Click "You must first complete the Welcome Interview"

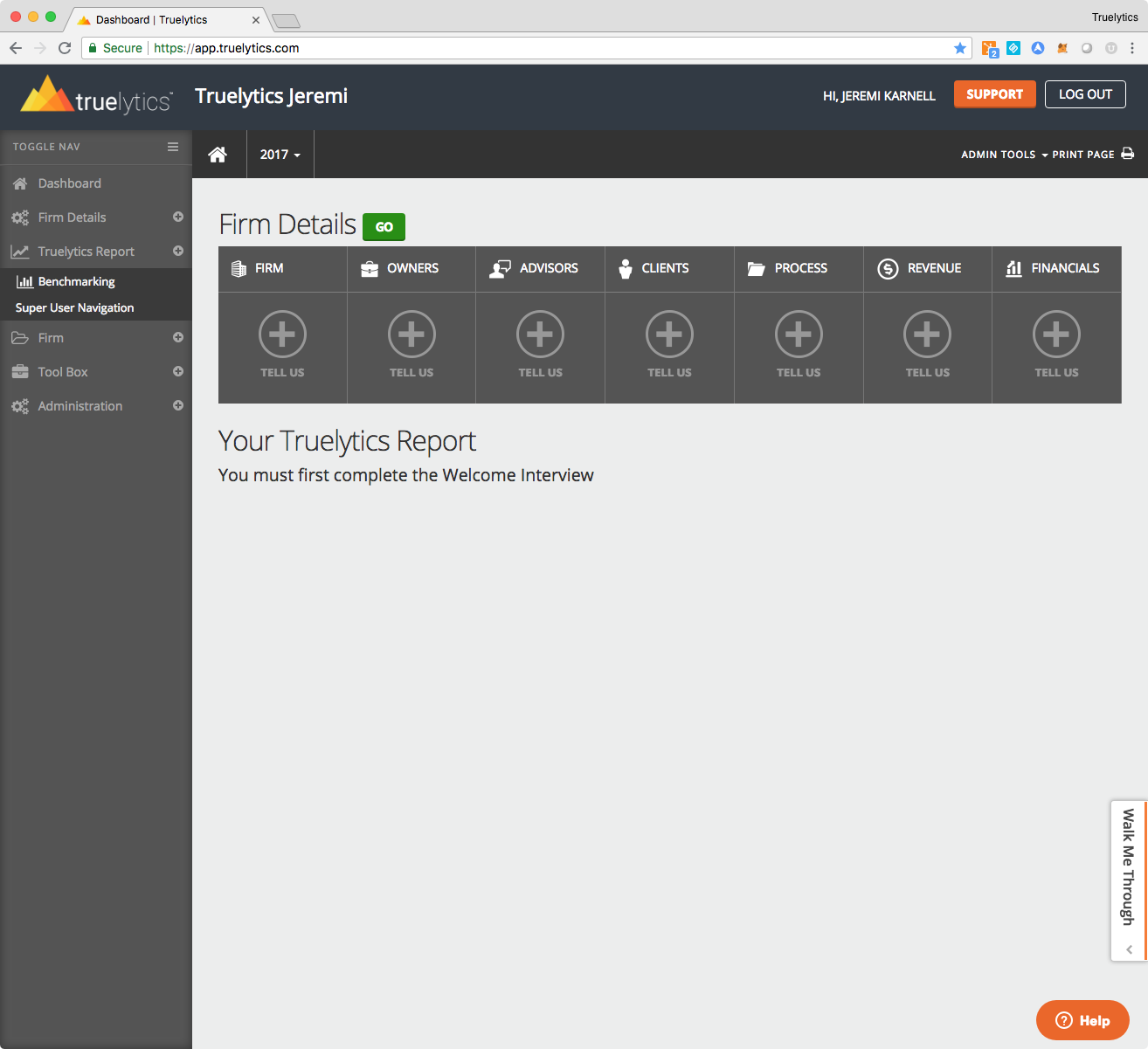tap(406, 475)
